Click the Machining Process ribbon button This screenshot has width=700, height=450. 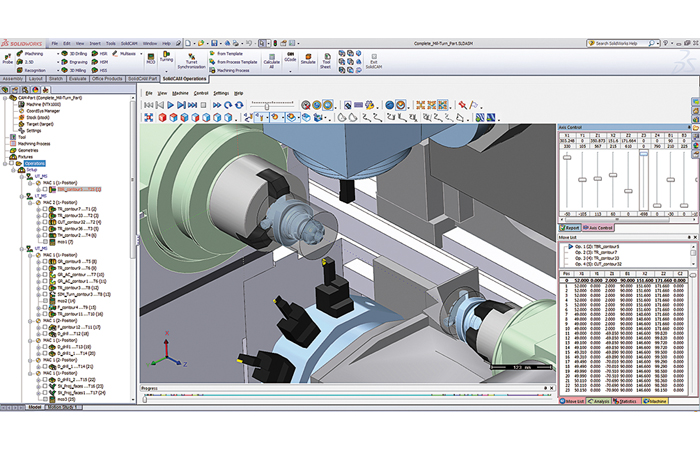tap(229, 70)
